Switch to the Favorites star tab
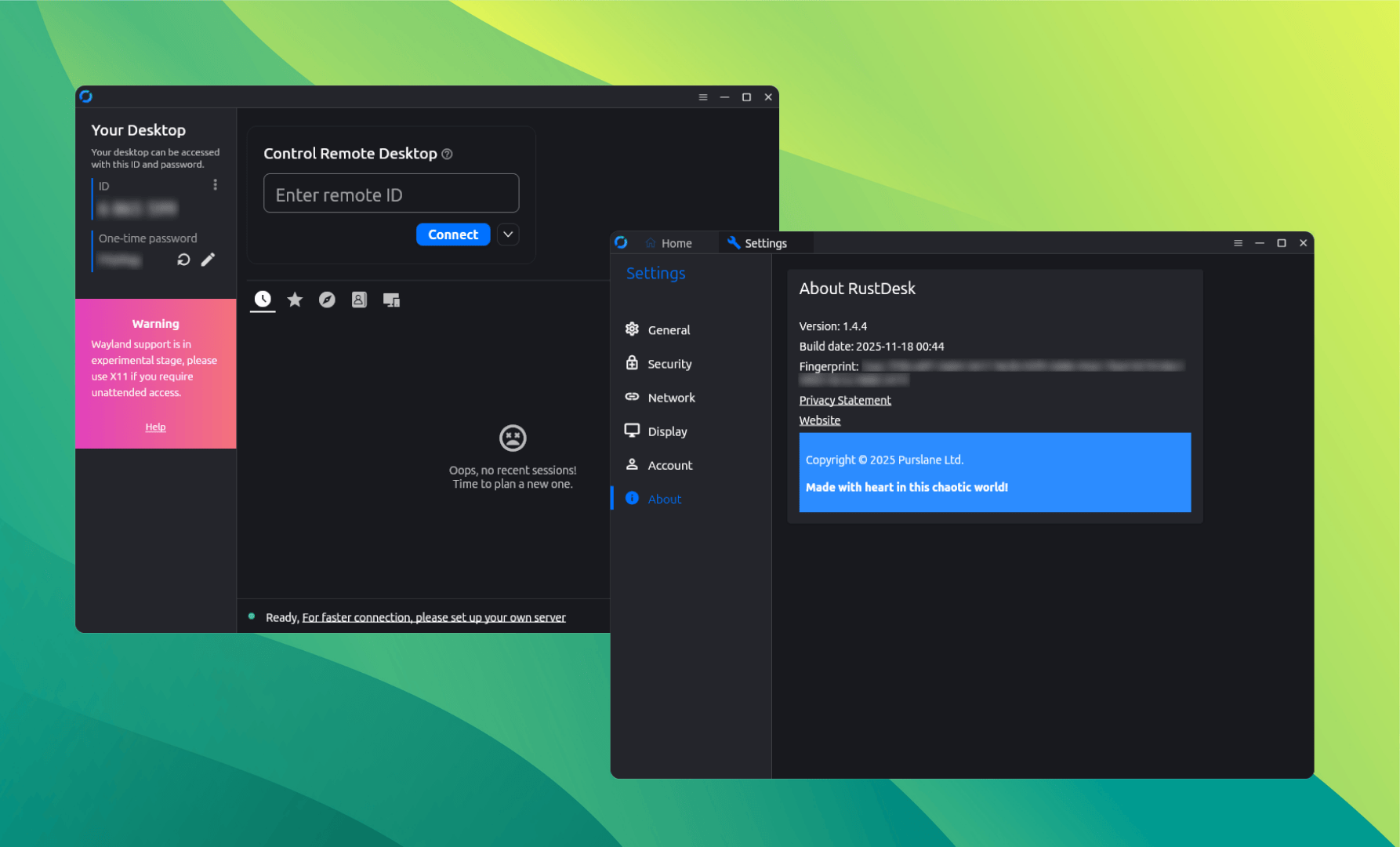This screenshot has width=1400, height=847. (295, 299)
